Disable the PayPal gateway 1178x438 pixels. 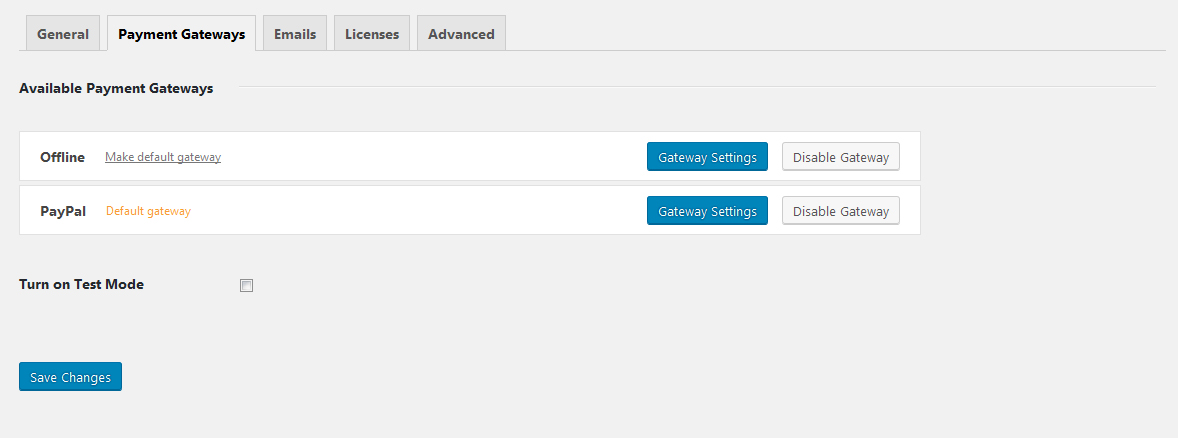(840, 211)
